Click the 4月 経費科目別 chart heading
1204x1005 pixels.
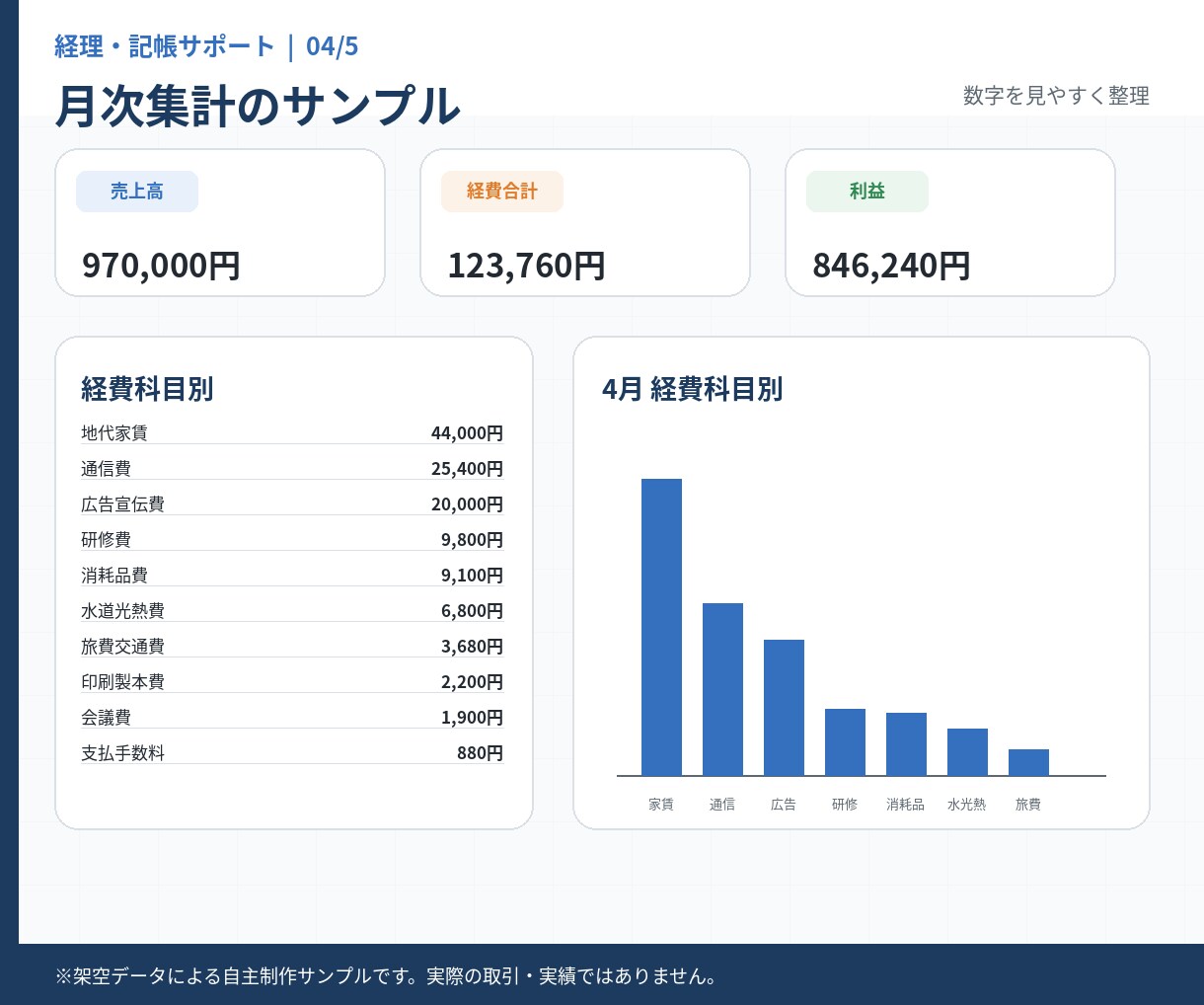(x=692, y=389)
